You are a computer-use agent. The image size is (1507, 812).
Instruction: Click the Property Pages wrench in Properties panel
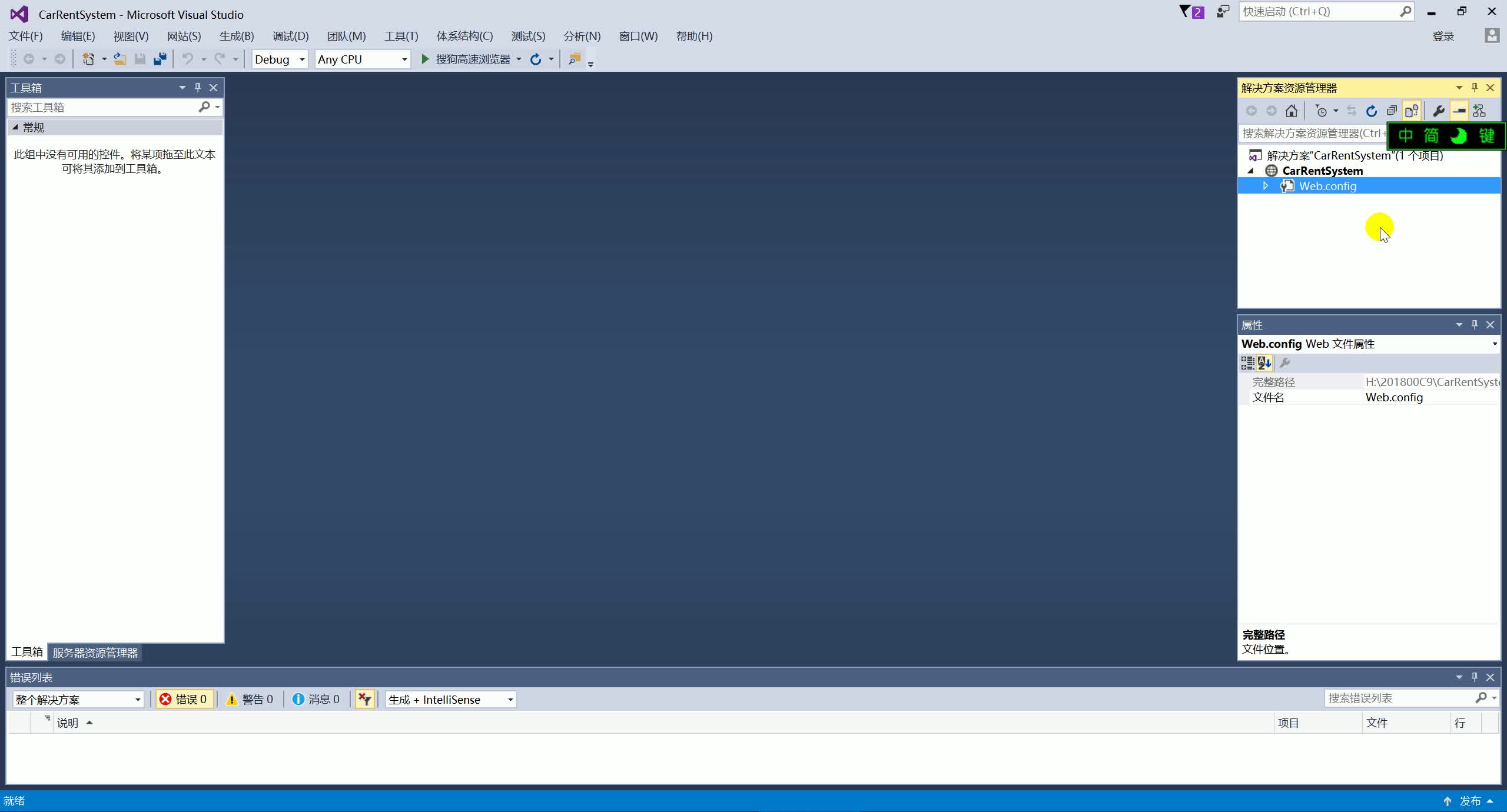[x=1285, y=363]
